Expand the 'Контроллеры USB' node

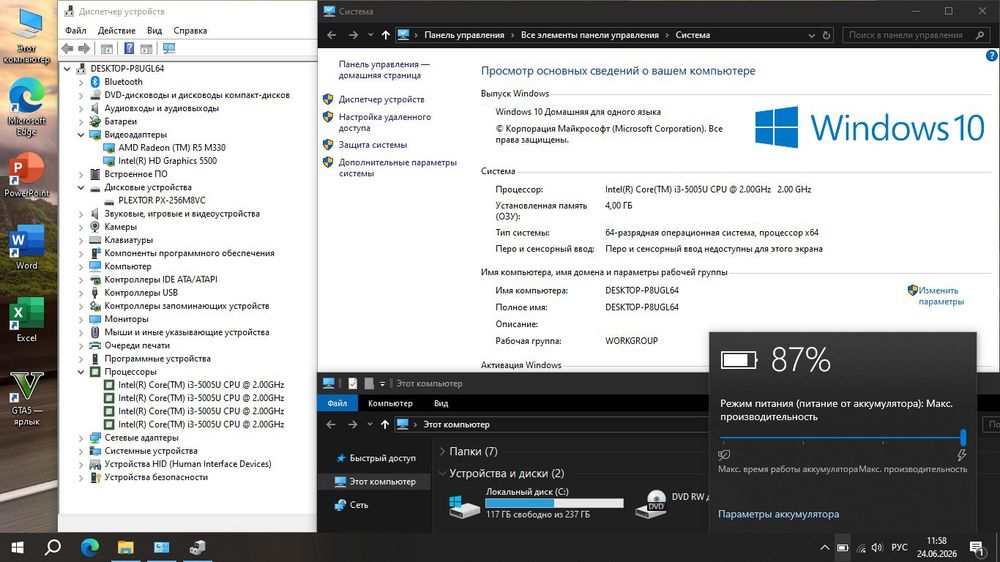tap(81, 293)
